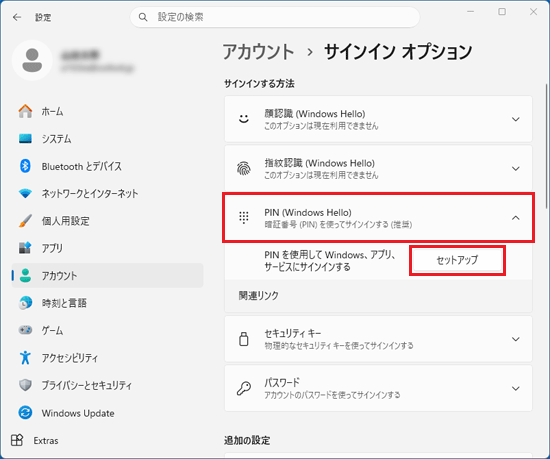Open Windows Update page
The height and width of the screenshot is (459, 550).
(x=107, y=412)
